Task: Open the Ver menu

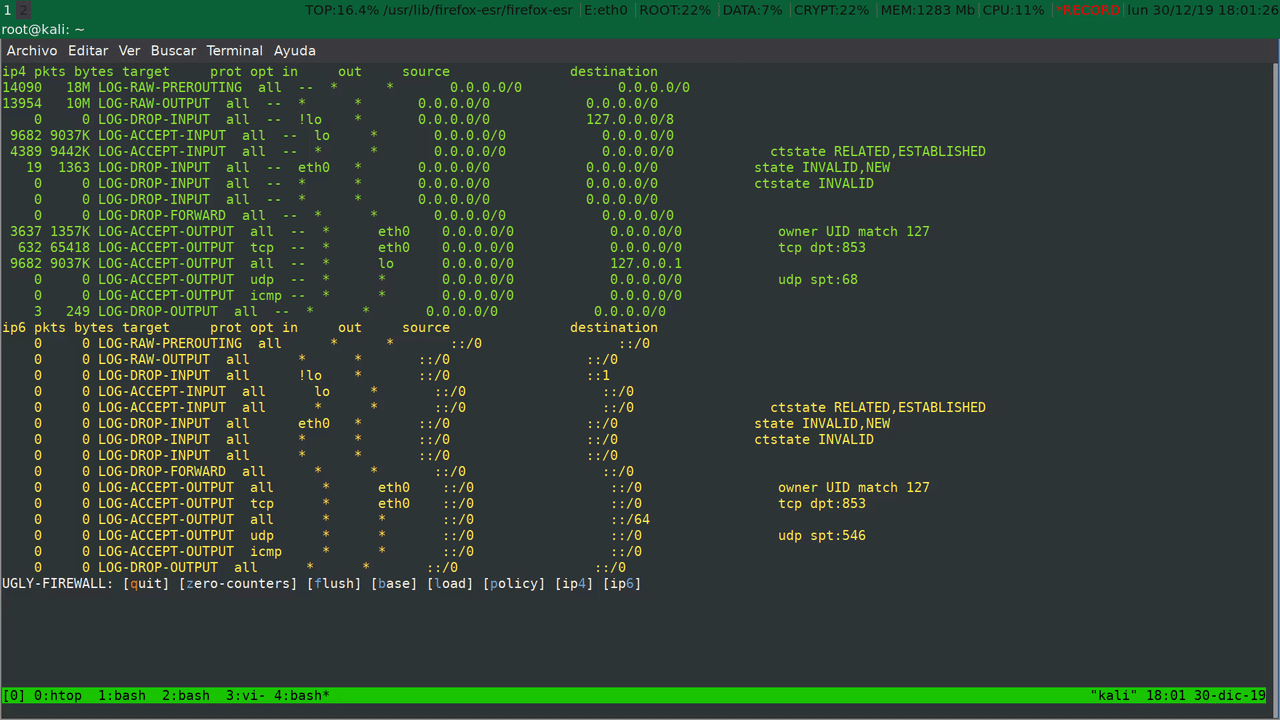Action: point(129,50)
